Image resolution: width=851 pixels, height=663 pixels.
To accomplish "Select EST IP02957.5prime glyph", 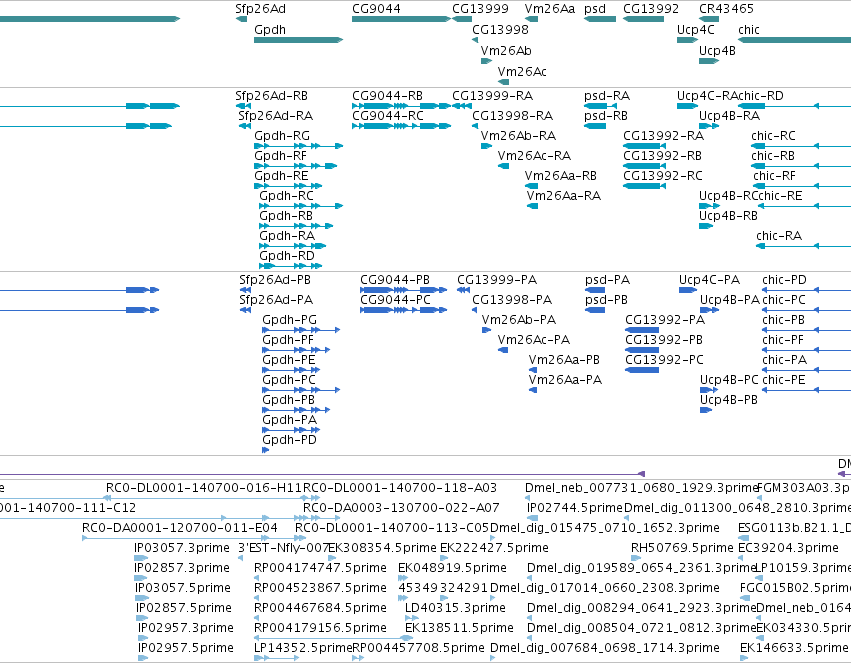I will [x=143, y=658].
